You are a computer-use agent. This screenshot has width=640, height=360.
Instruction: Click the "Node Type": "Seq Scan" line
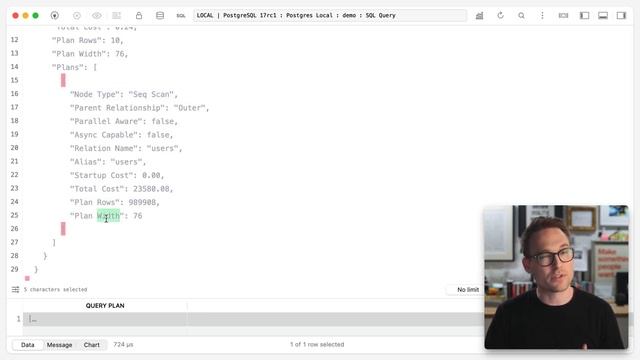(124, 94)
